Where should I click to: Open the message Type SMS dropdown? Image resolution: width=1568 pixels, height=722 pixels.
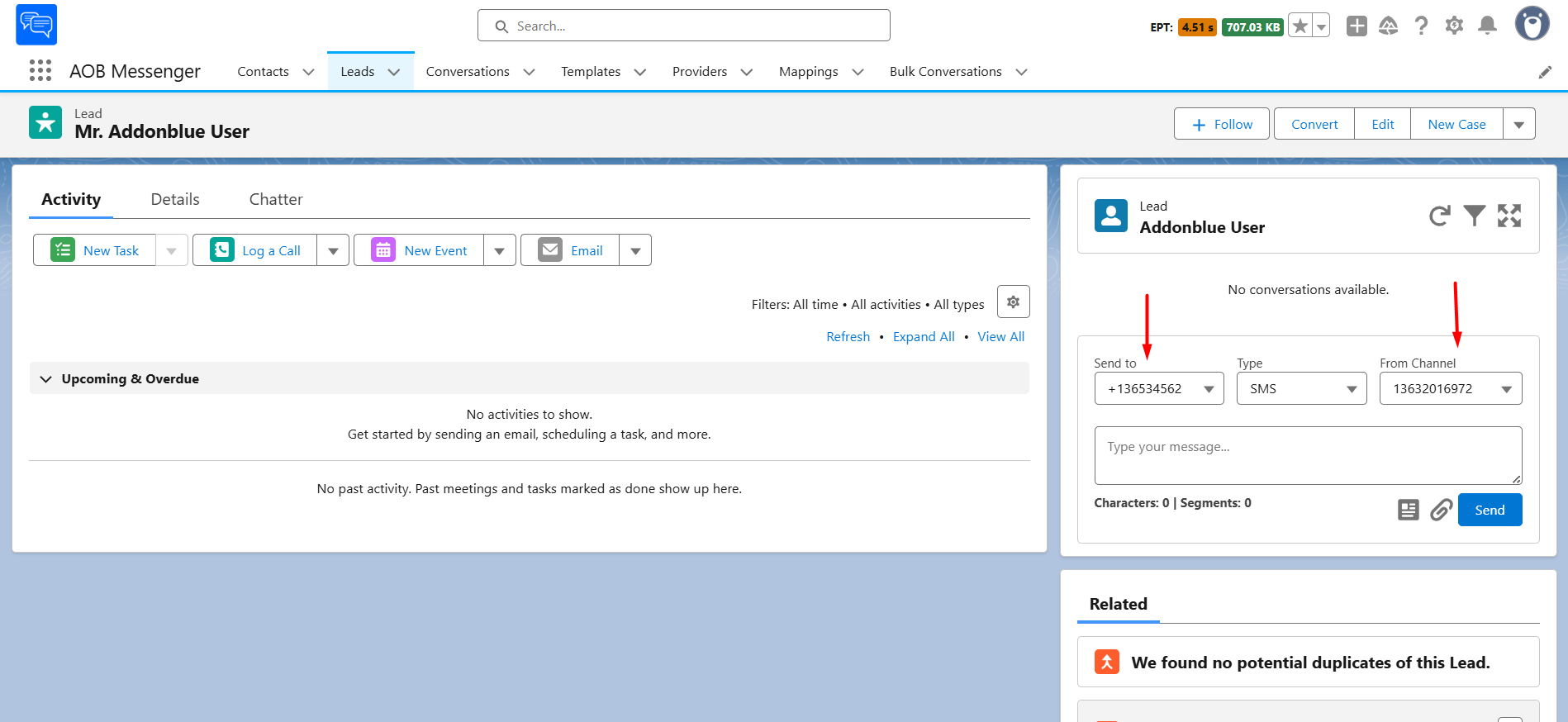click(1302, 388)
